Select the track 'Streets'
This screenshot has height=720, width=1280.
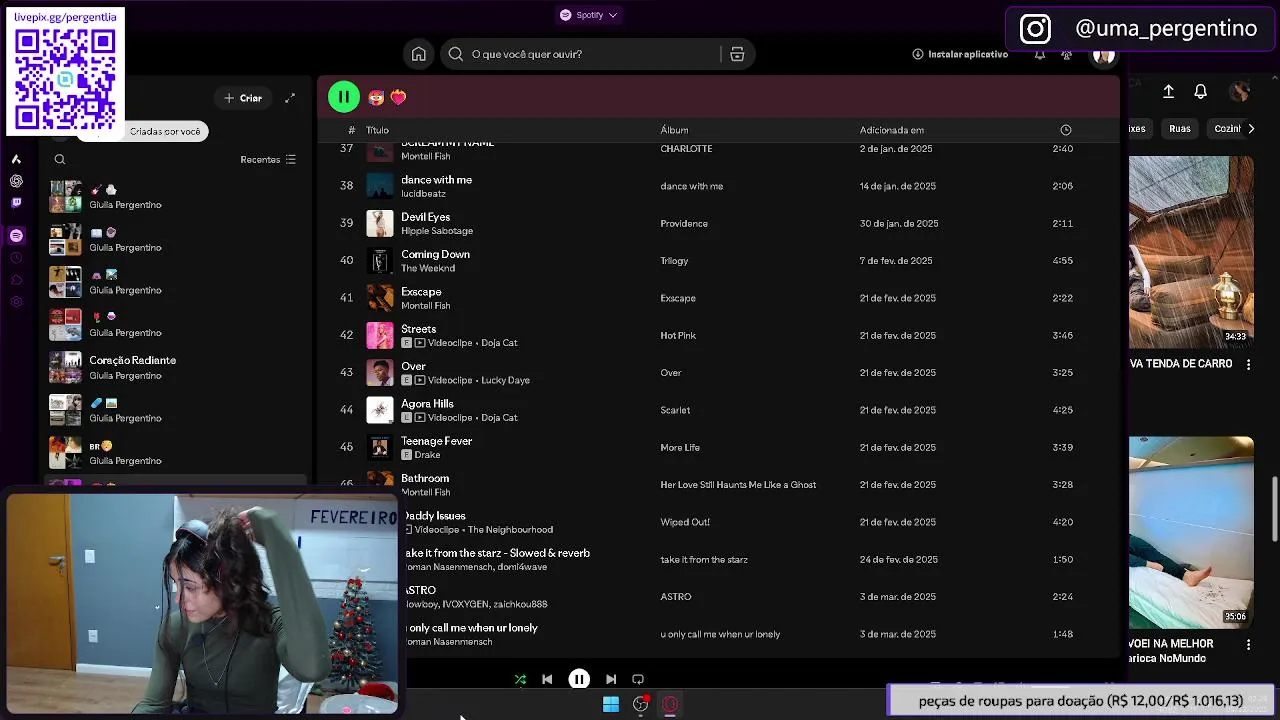419,329
